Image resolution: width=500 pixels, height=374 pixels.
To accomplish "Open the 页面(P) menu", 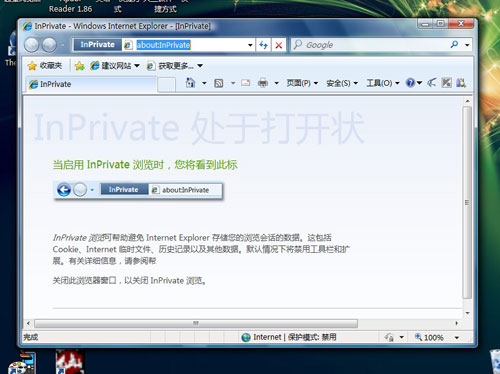I will click(302, 83).
